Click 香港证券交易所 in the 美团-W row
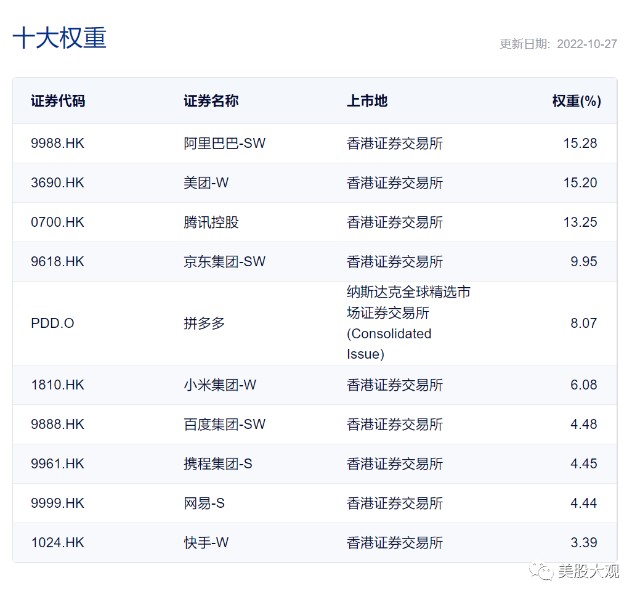Viewport: 640px width, 599px height. [395, 182]
